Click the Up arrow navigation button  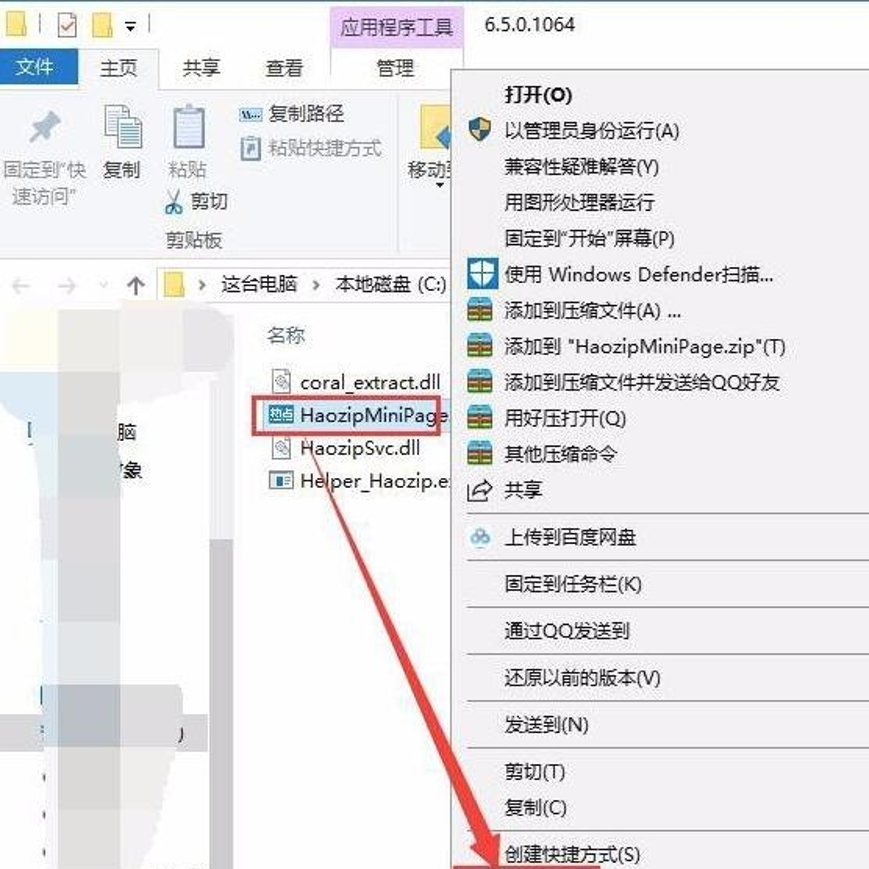pos(136,285)
